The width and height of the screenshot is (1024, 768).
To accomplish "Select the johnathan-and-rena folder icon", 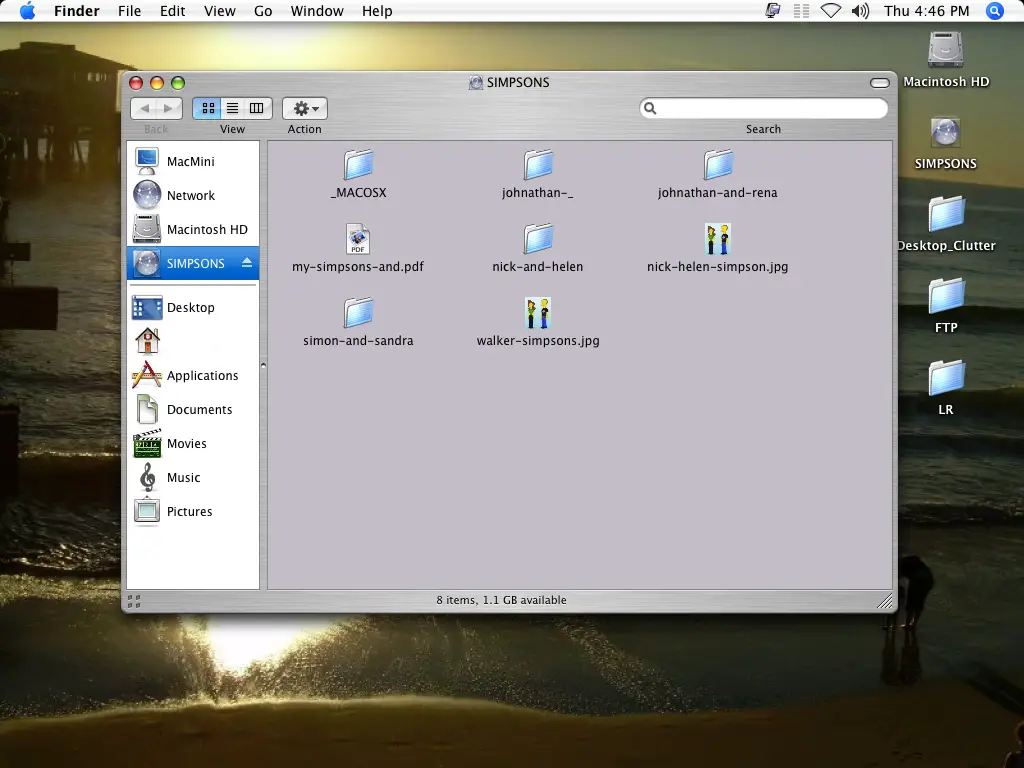I will pyautogui.click(x=718, y=165).
